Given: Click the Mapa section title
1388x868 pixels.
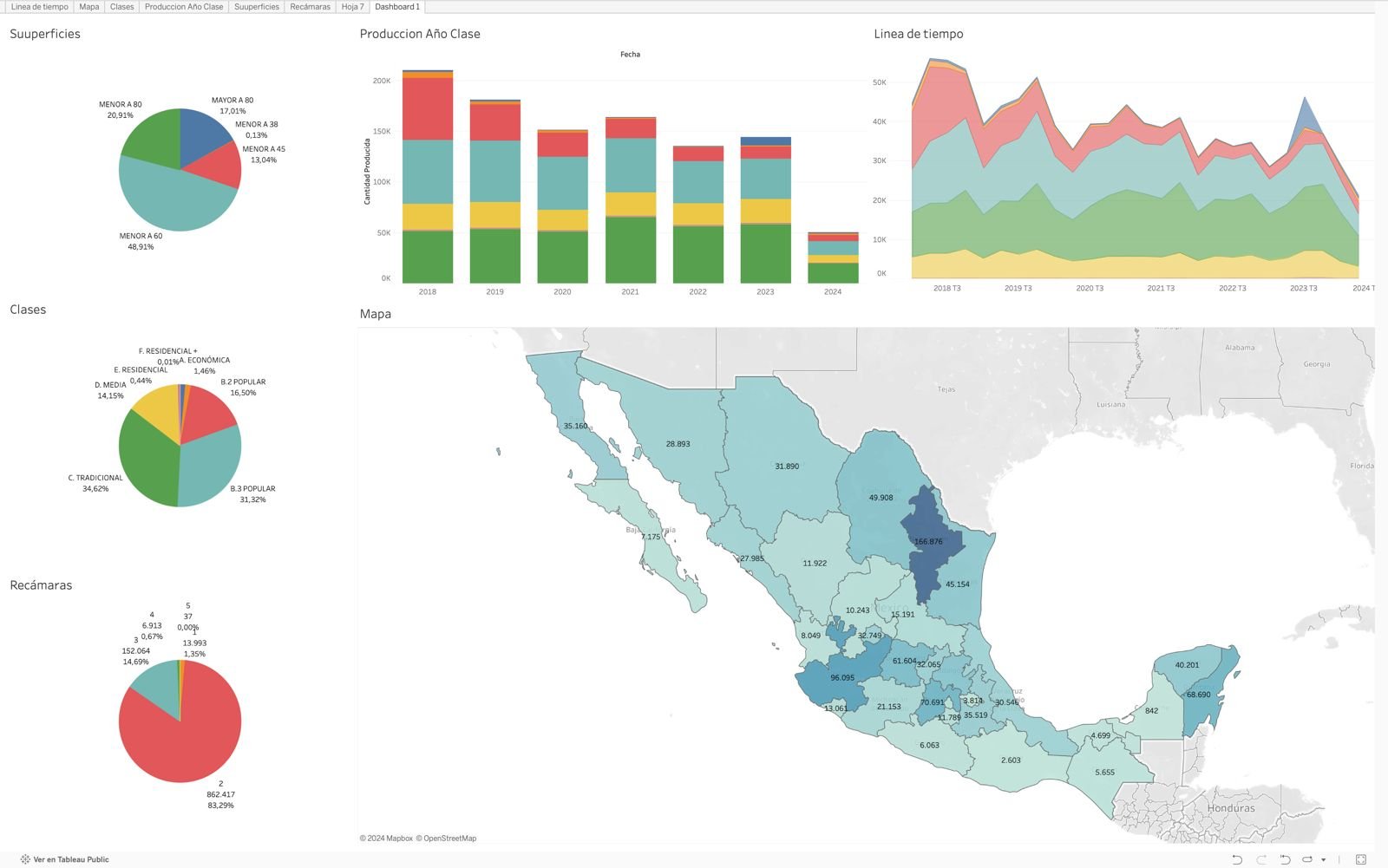Looking at the screenshot, I should pyautogui.click(x=376, y=314).
